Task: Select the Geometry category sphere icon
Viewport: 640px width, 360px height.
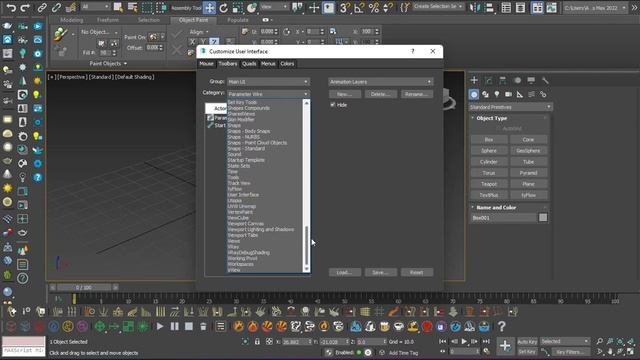Action: point(473,94)
